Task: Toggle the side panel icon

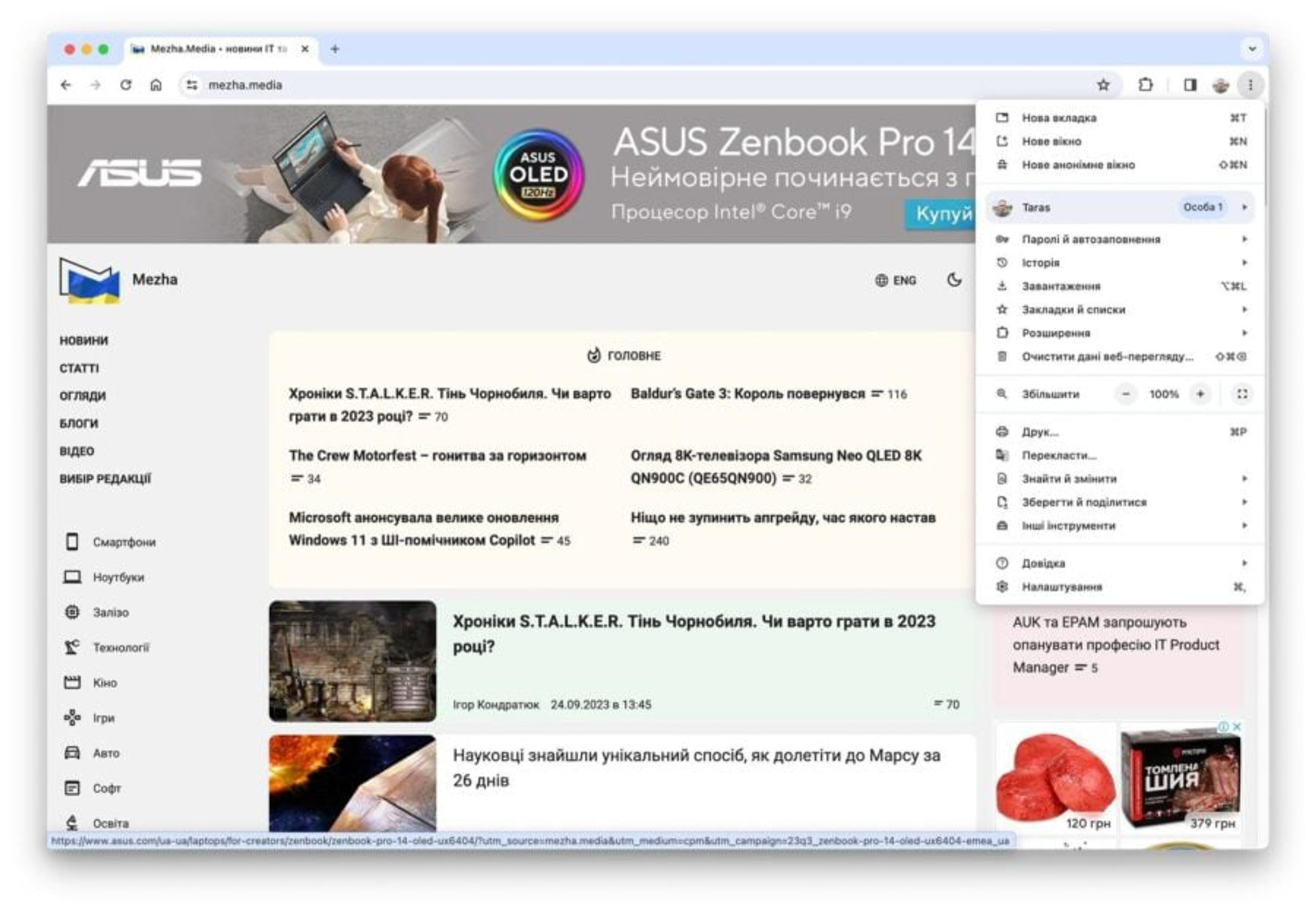Action: [1190, 85]
